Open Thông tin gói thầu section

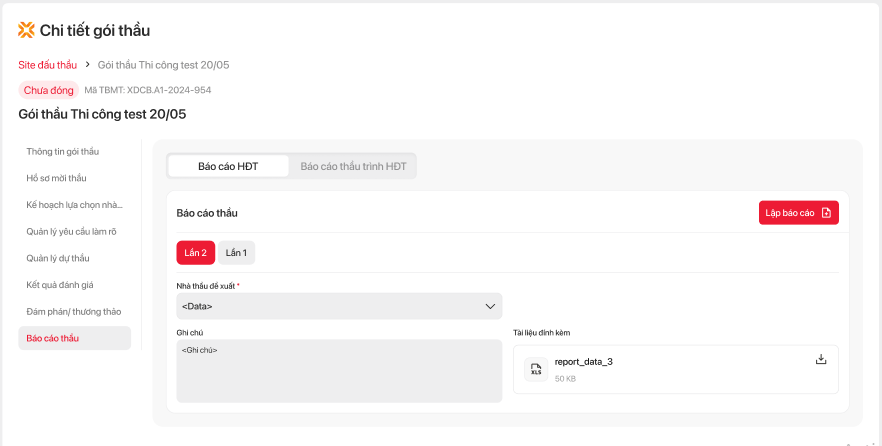tap(63, 151)
